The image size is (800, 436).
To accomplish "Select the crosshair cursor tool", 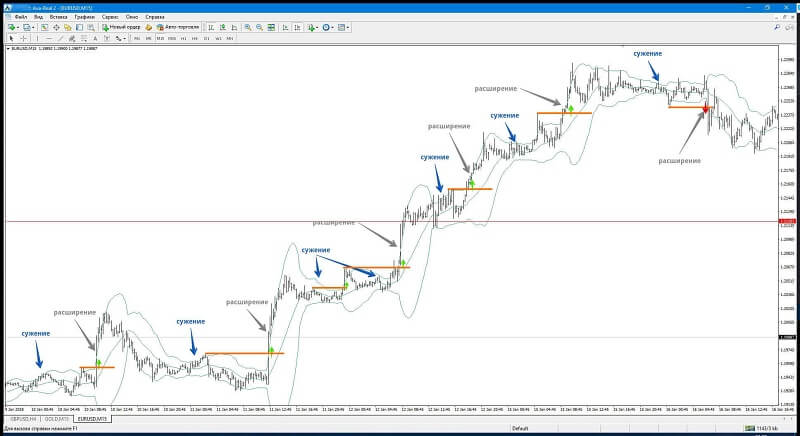I will pyautogui.click(x=23, y=38).
